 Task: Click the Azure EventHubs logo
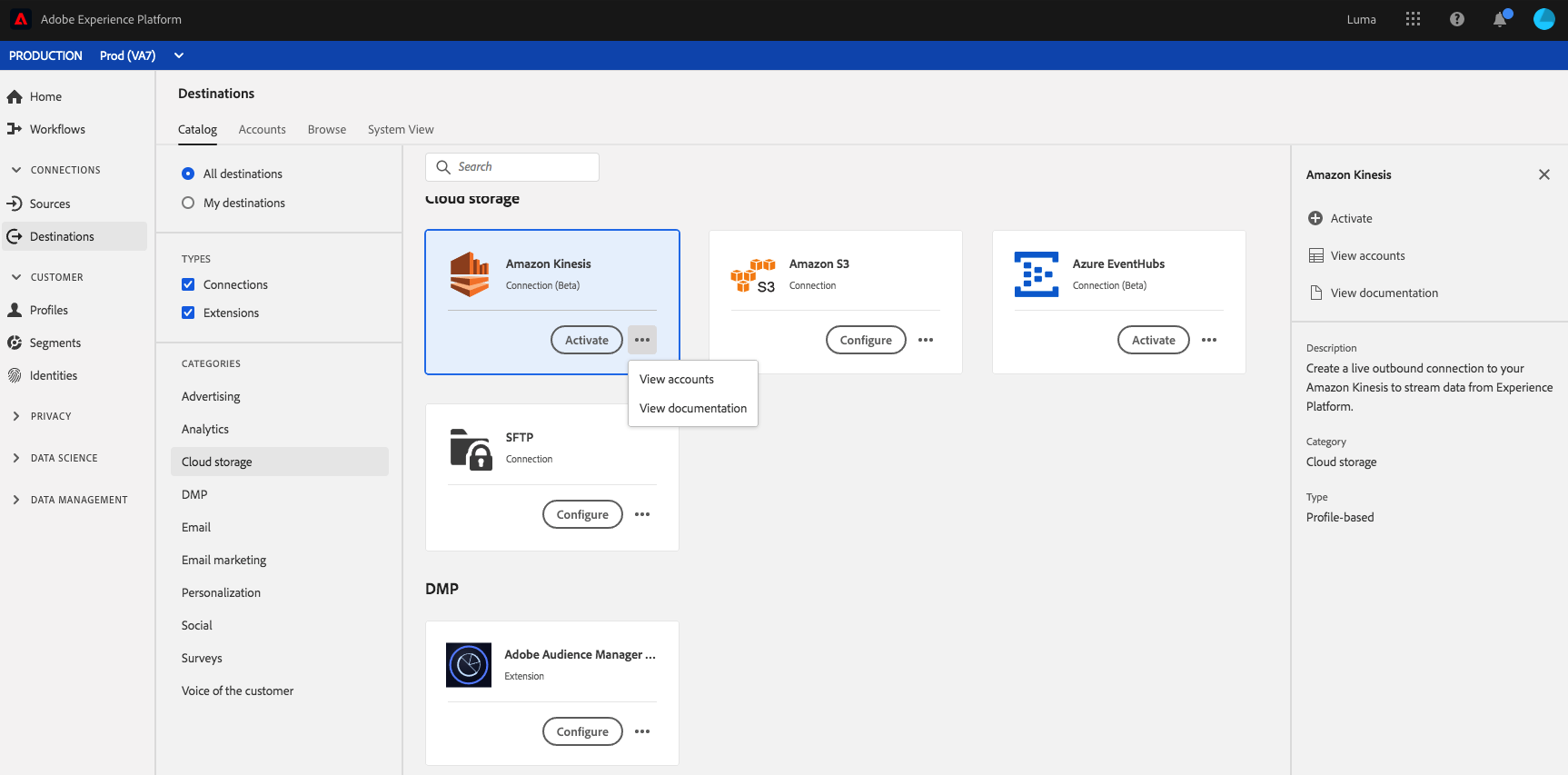click(x=1037, y=274)
